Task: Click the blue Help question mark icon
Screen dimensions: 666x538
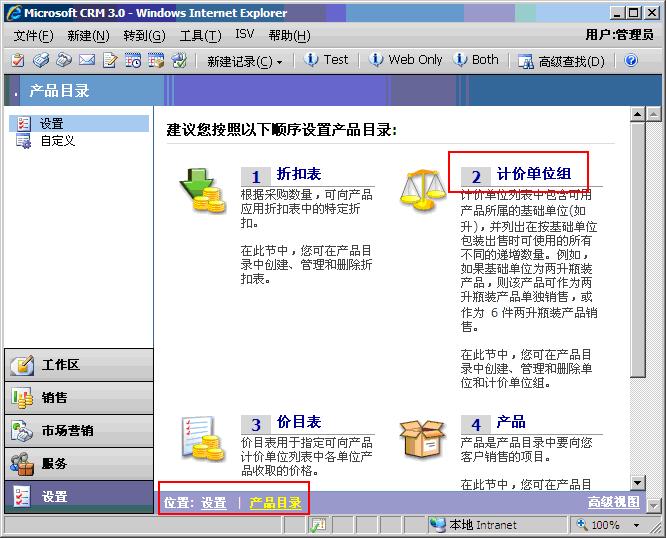Action: point(631,60)
